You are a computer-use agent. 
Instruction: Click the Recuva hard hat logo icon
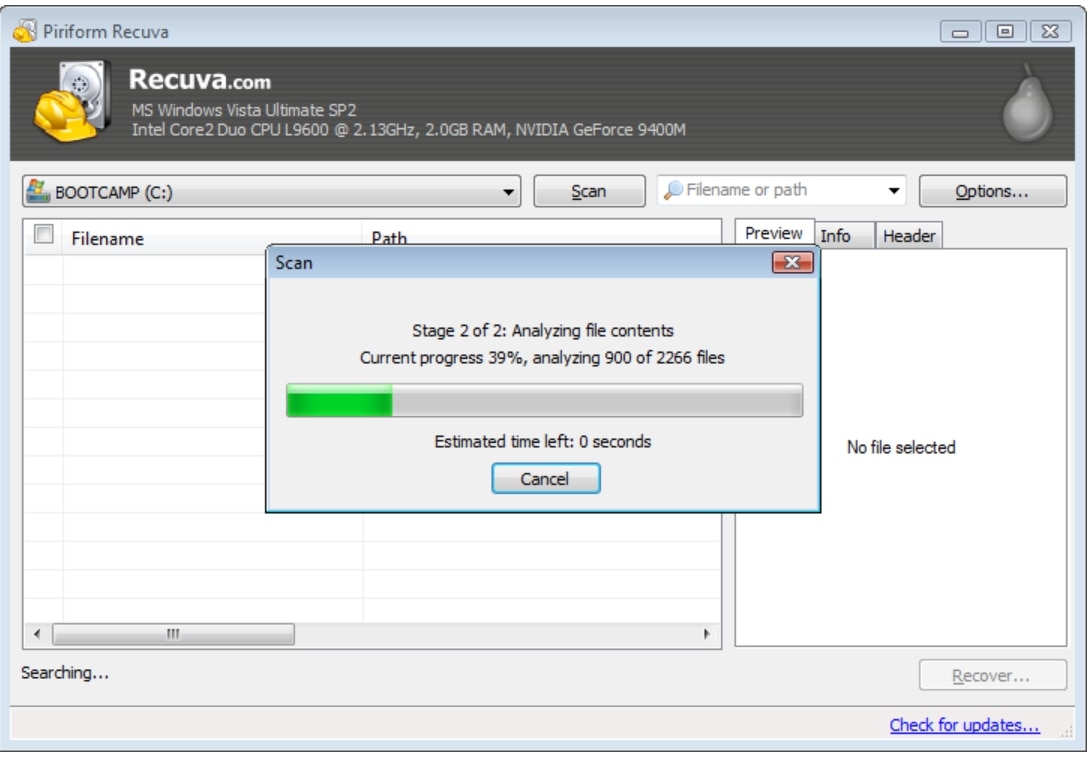(72, 102)
